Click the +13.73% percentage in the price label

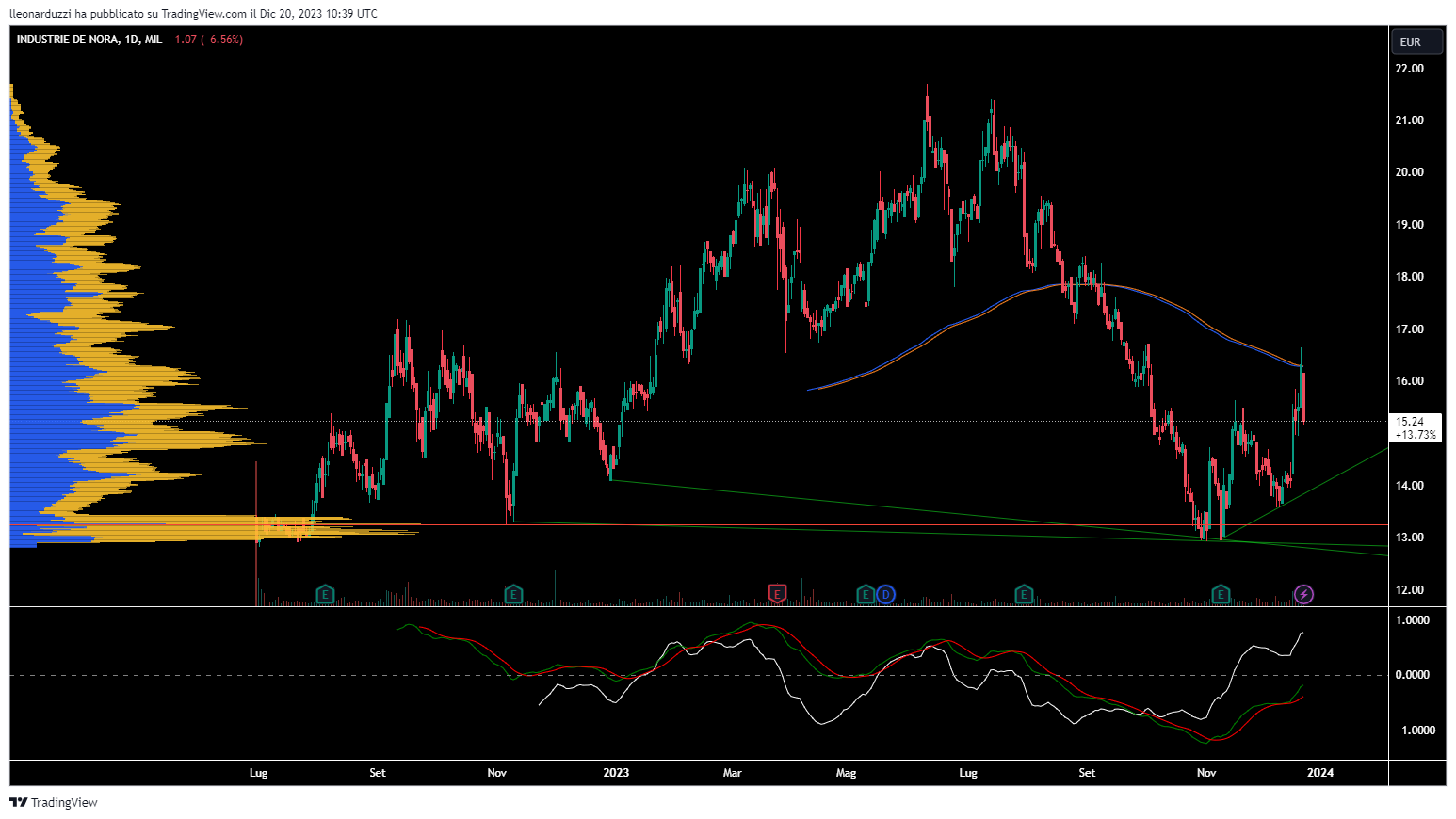click(1416, 435)
